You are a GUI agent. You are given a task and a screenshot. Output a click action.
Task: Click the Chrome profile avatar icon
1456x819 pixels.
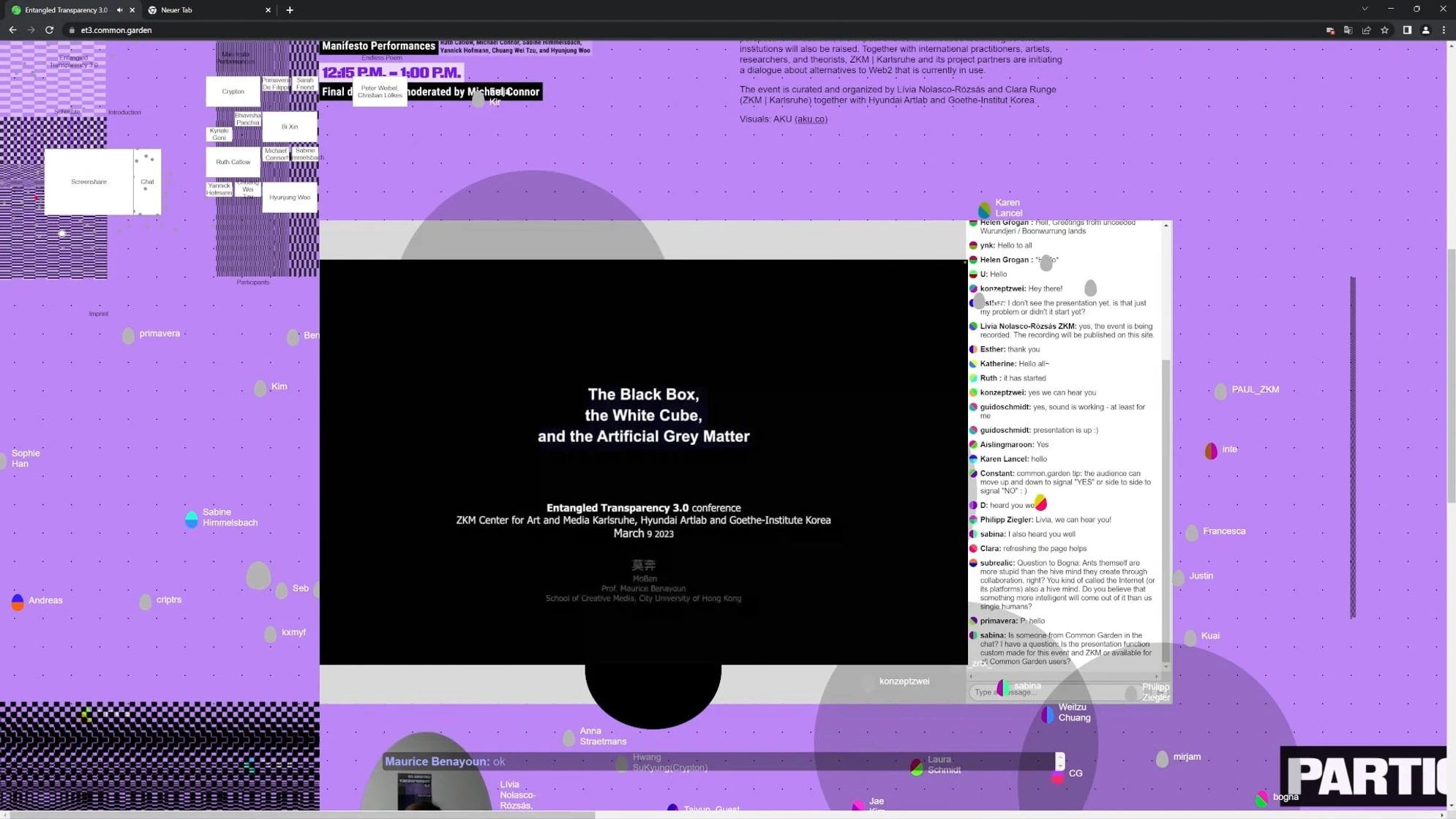[x=1425, y=30]
